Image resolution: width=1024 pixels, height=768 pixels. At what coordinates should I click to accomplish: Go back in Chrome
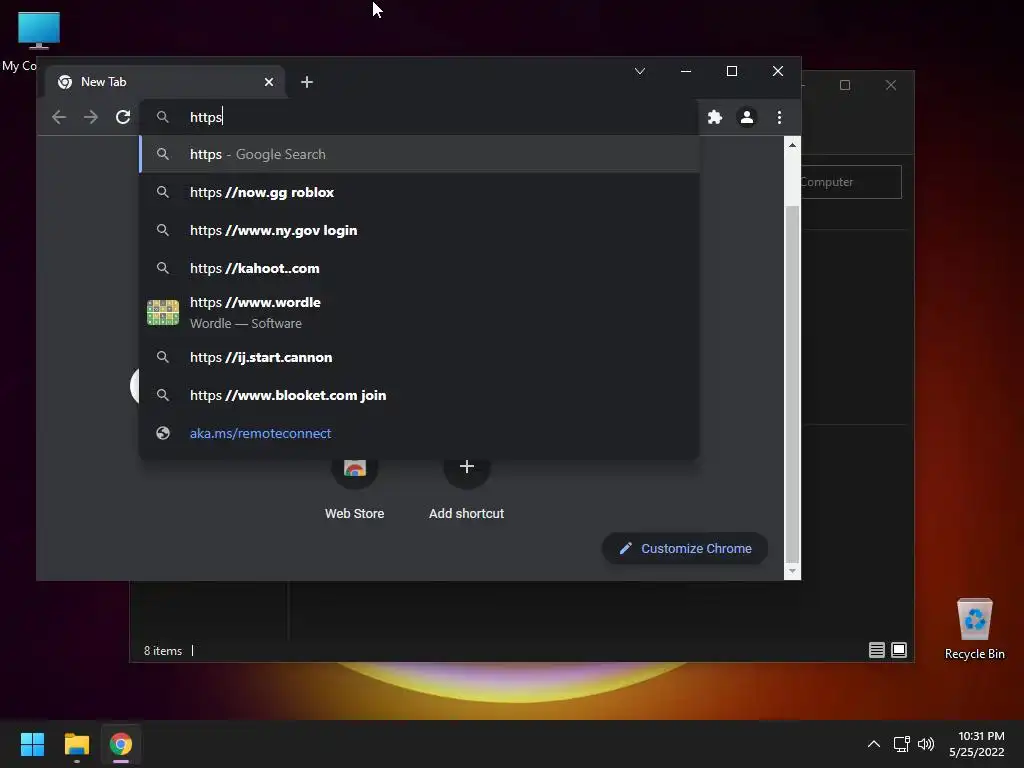tap(59, 117)
